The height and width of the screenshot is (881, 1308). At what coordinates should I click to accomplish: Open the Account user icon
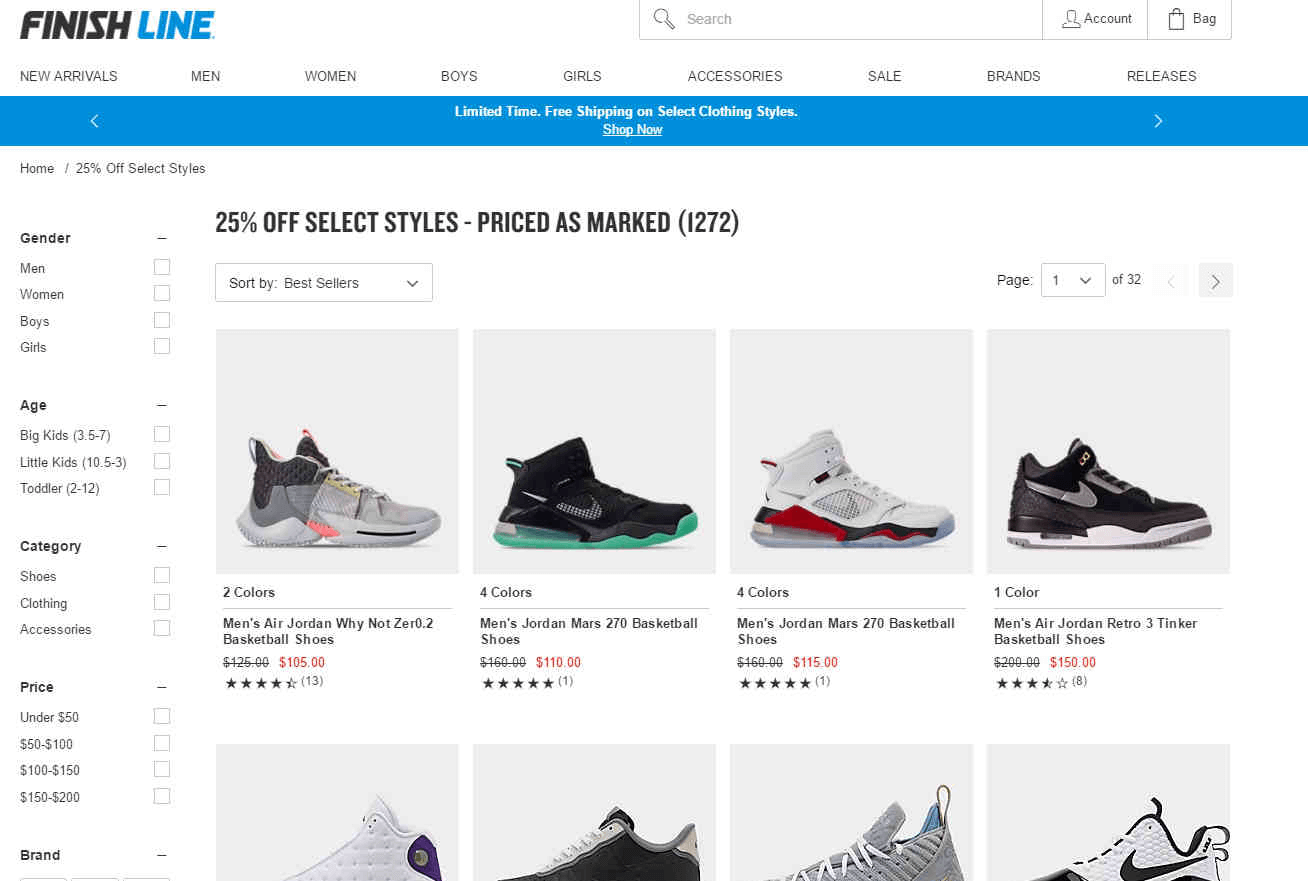(x=1071, y=19)
